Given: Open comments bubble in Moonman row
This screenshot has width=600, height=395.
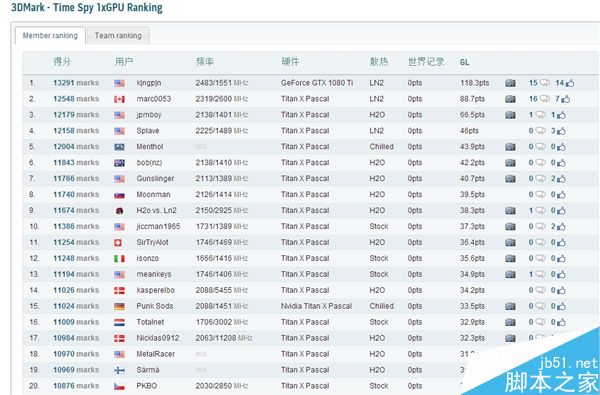Looking at the screenshot, I should coord(540,195).
